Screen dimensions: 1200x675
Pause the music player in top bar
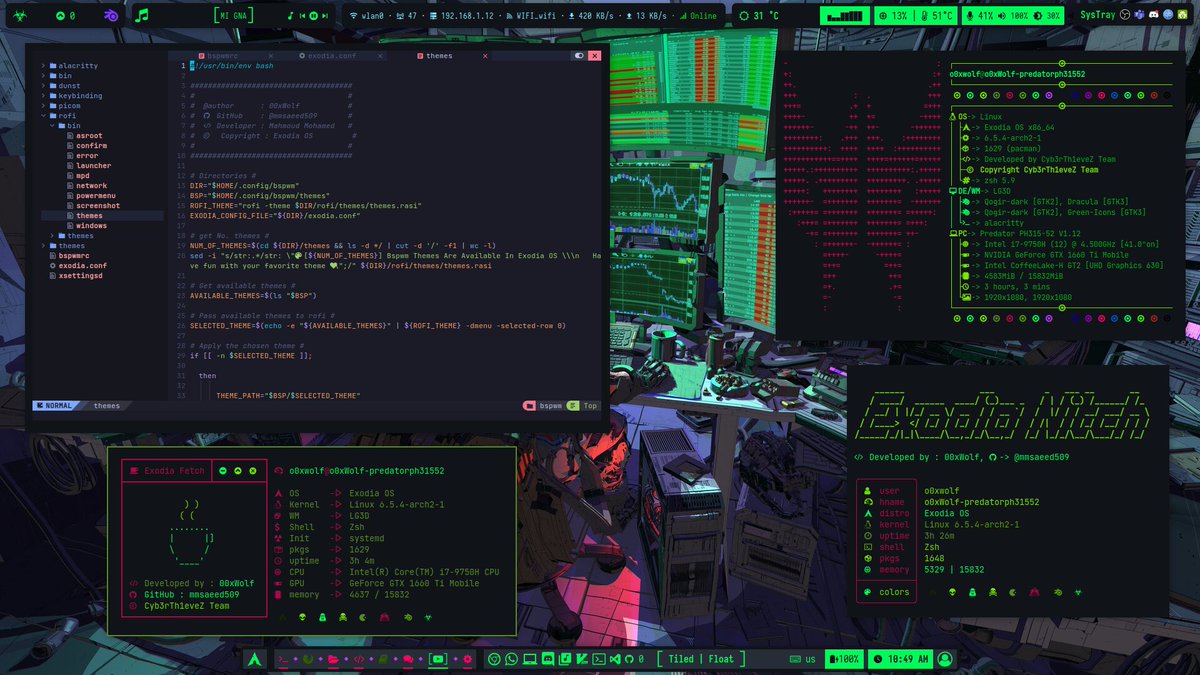(x=313, y=16)
